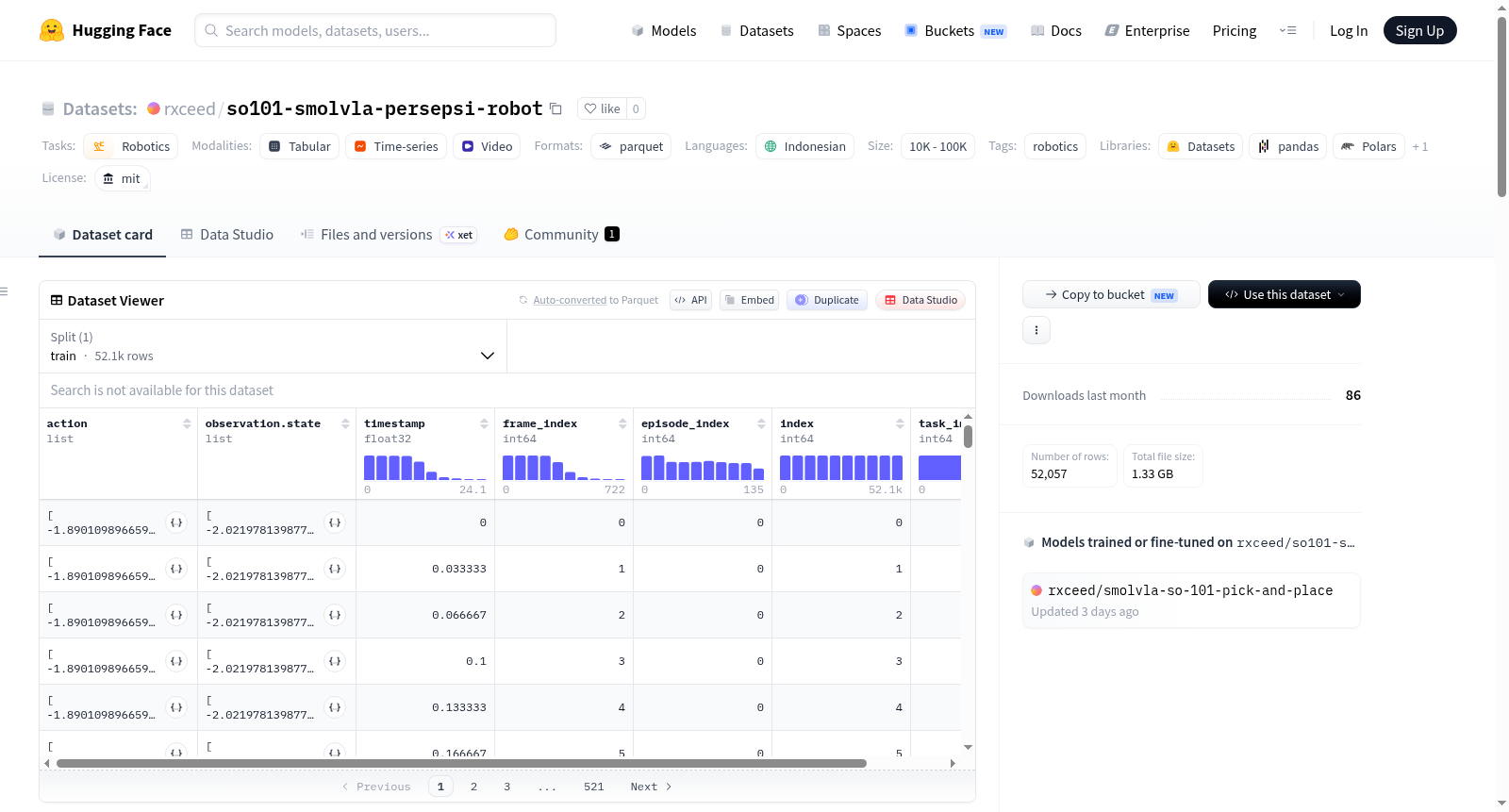The height and width of the screenshot is (812, 1509).
Task: Open the API button in Dataset Viewer
Action: pyautogui.click(x=690, y=300)
